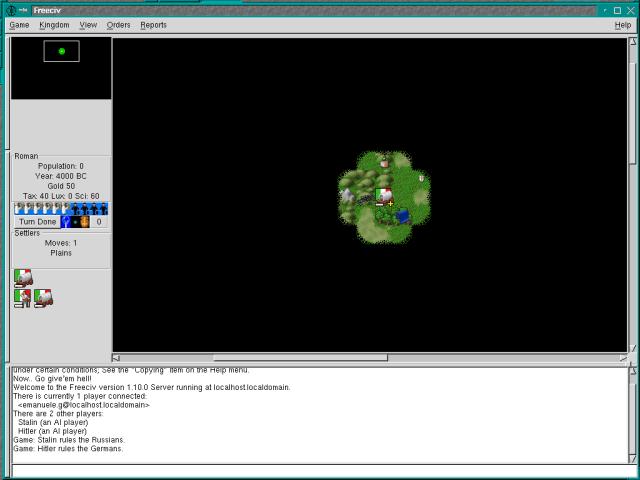Click the 'Population: 0' label
The width and height of the screenshot is (640, 480).
(x=61, y=166)
